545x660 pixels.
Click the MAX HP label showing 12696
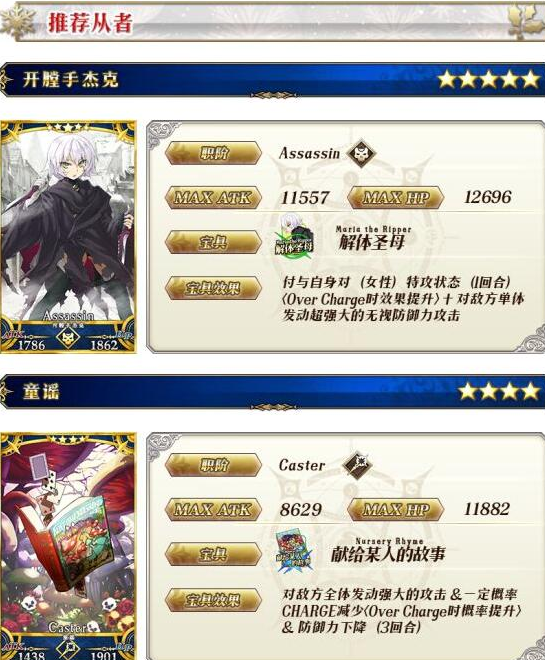click(x=396, y=197)
